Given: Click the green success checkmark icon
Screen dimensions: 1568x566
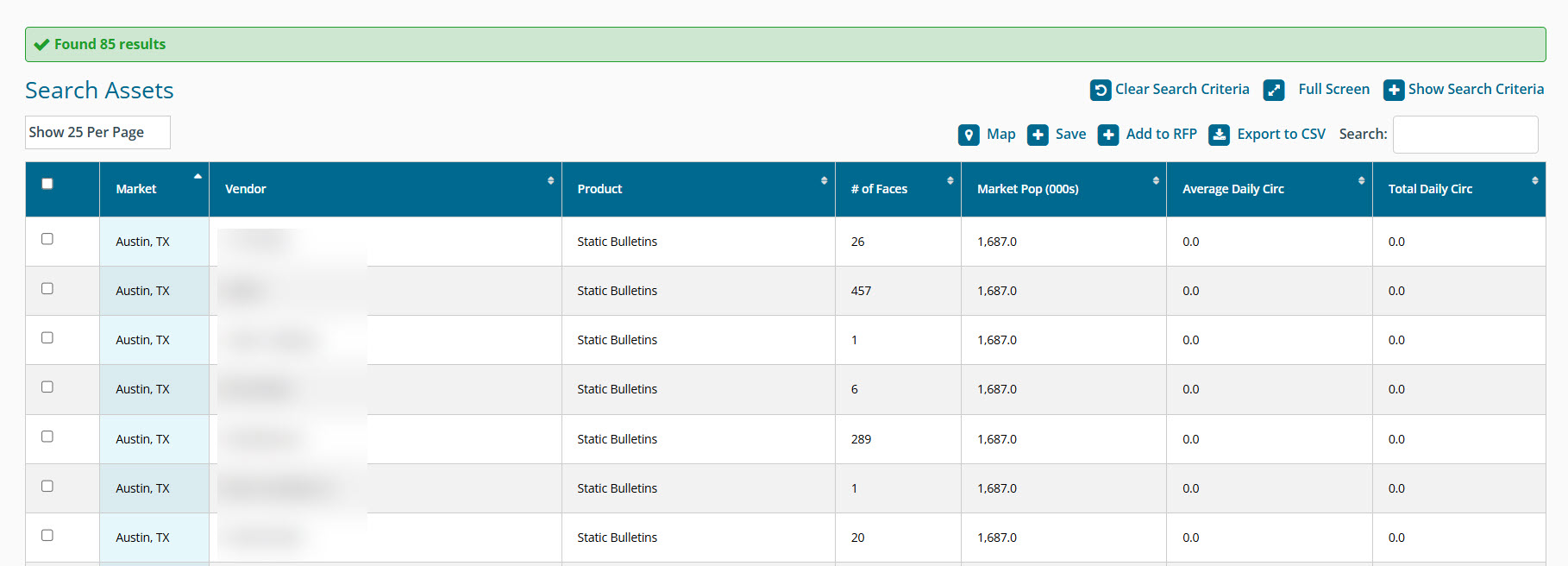Looking at the screenshot, I should [x=41, y=45].
